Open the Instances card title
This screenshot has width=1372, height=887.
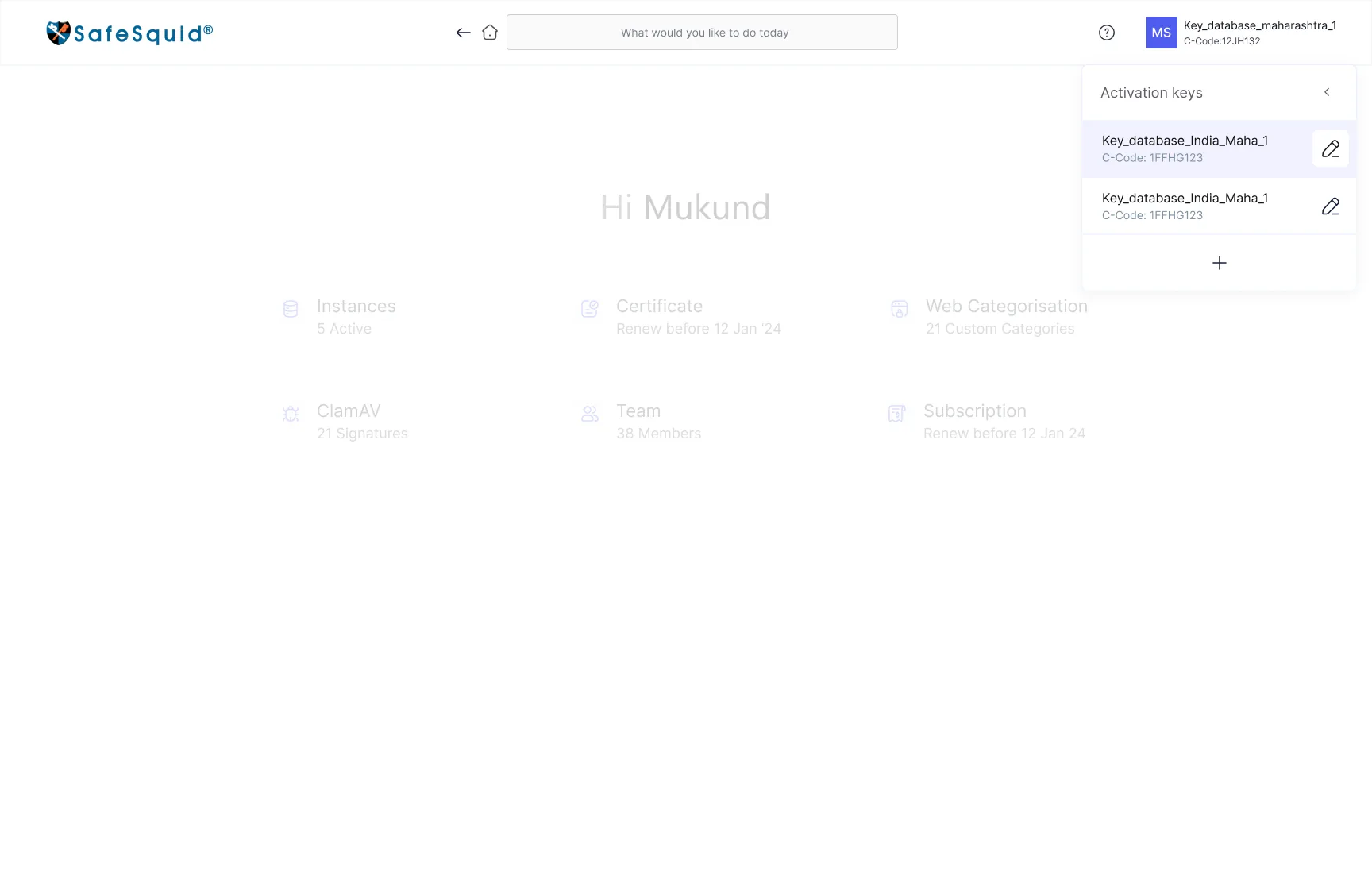tap(356, 307)
